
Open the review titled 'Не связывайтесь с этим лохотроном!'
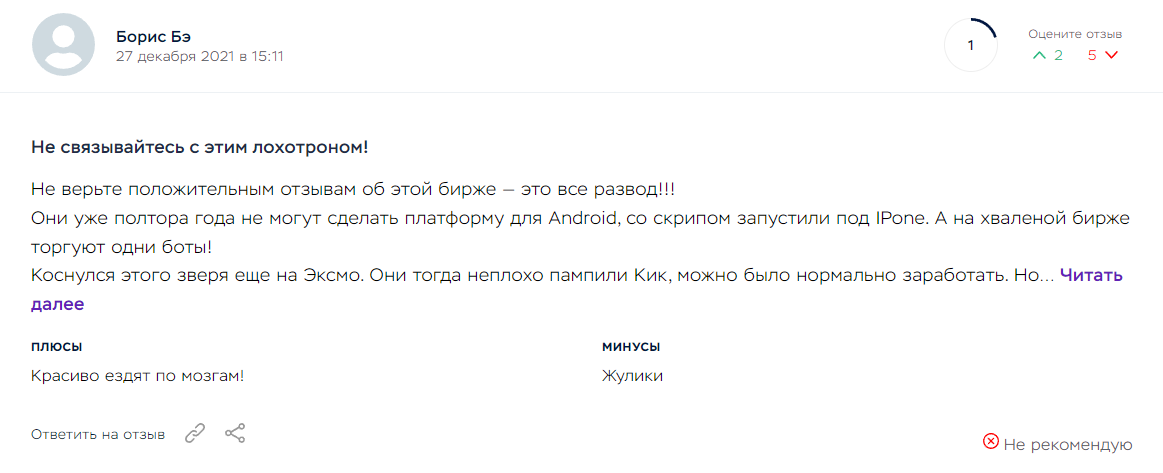200,147
